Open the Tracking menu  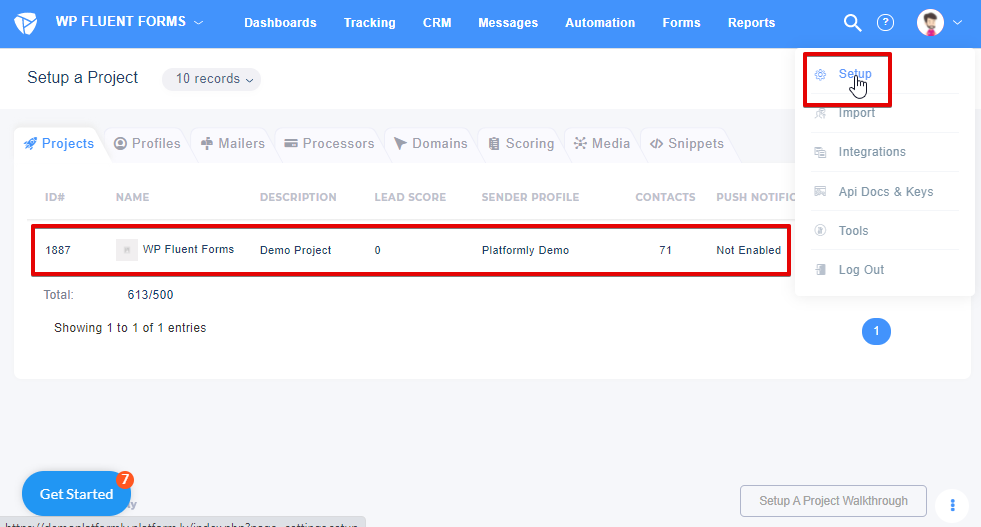click(x=370, y=23)
